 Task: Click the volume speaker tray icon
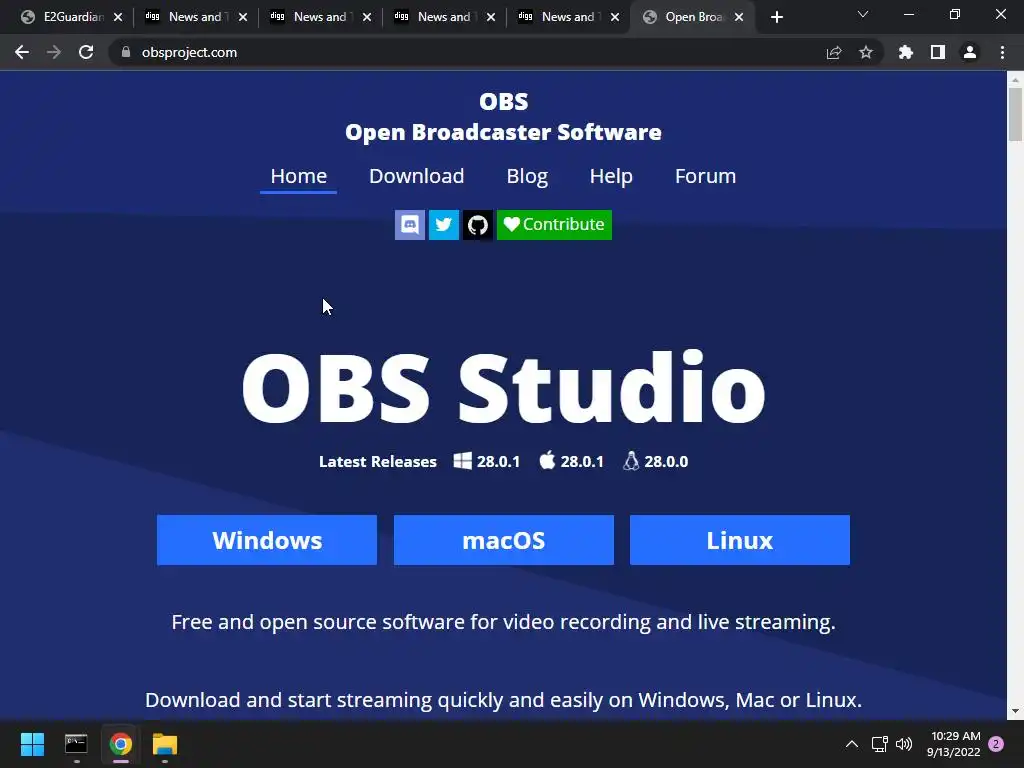coord(904,744)
